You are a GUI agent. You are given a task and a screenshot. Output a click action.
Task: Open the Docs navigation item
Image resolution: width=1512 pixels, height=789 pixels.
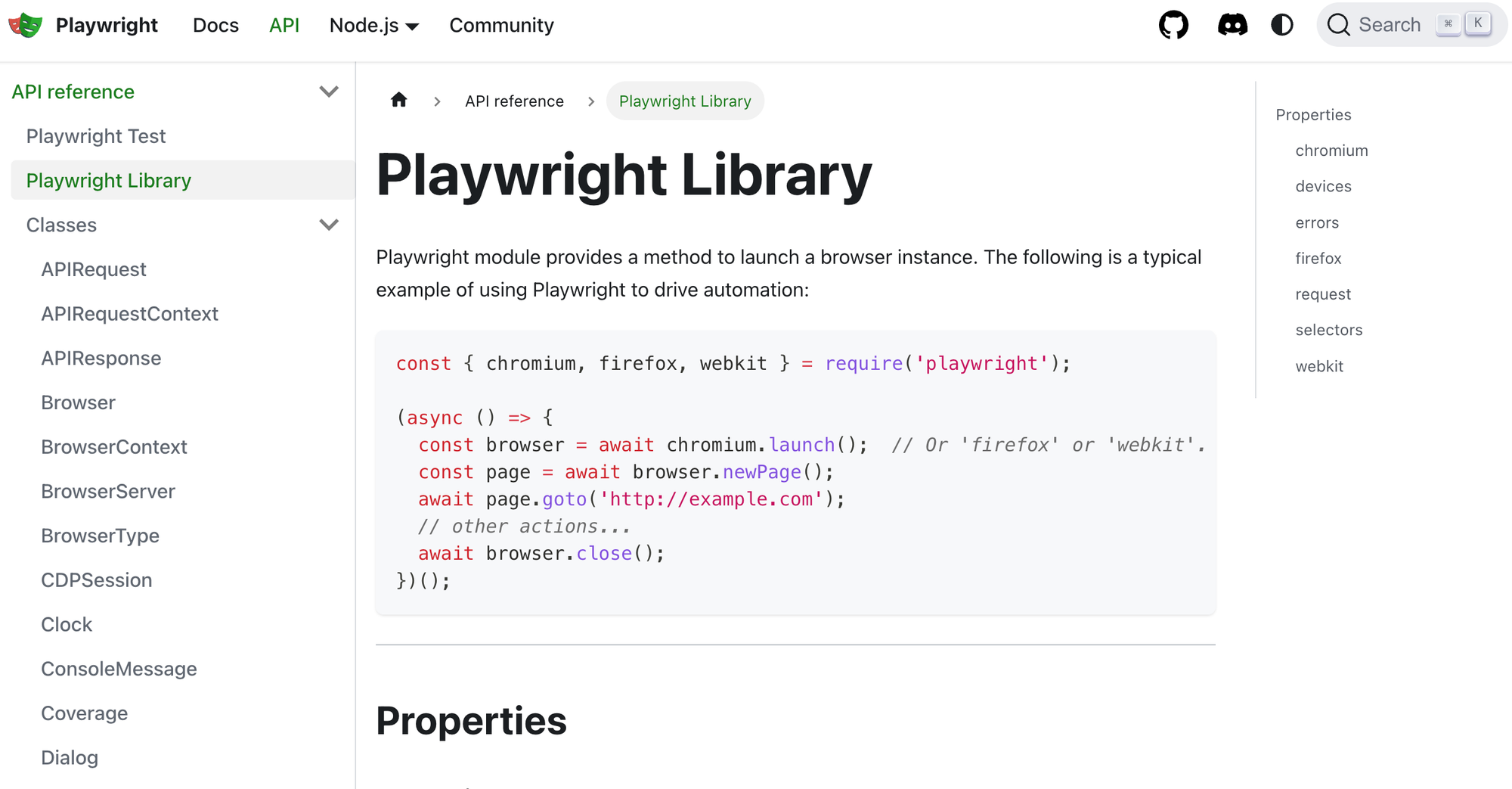215,25
